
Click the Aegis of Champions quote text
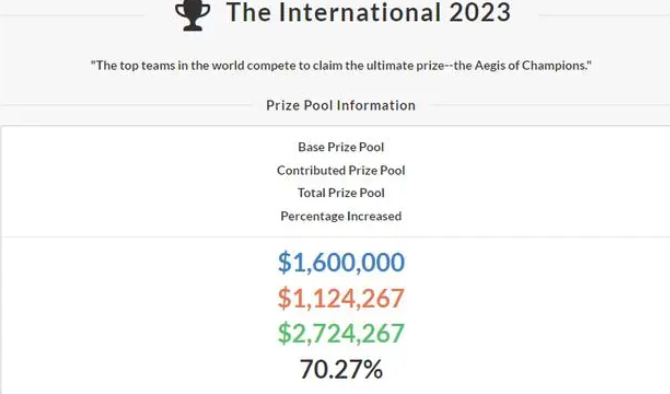tap(341, 65)
